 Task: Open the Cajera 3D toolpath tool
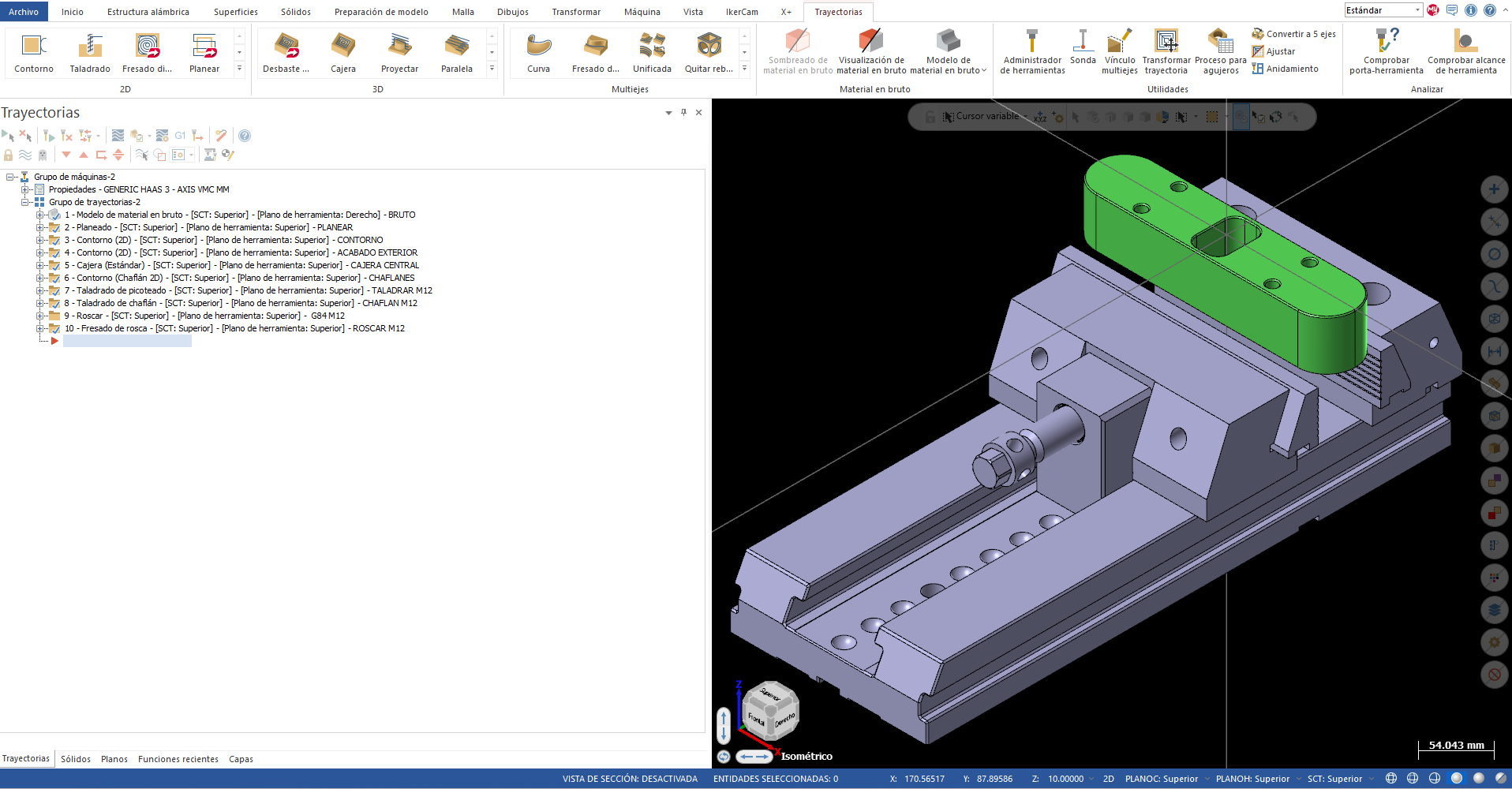[x=342, y=53]
